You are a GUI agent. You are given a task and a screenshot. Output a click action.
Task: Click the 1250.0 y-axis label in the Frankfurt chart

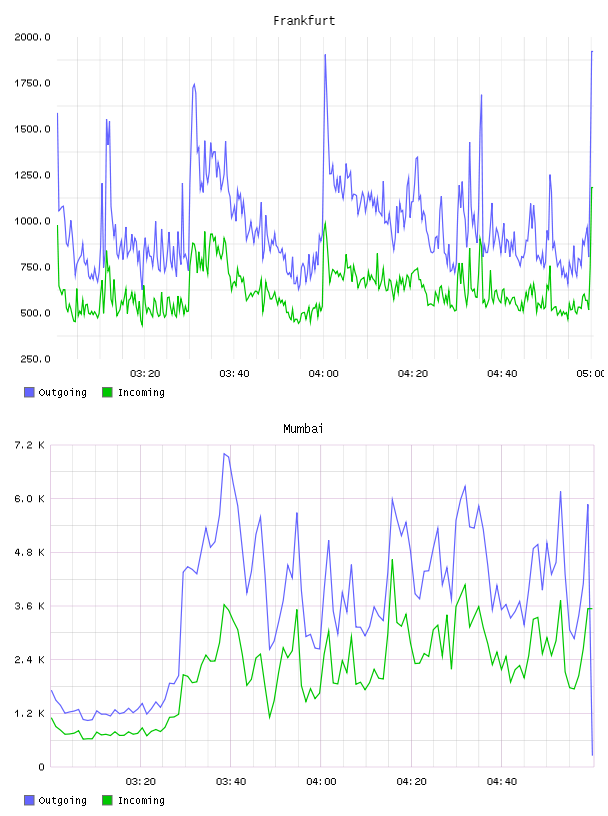click(32, 175)
